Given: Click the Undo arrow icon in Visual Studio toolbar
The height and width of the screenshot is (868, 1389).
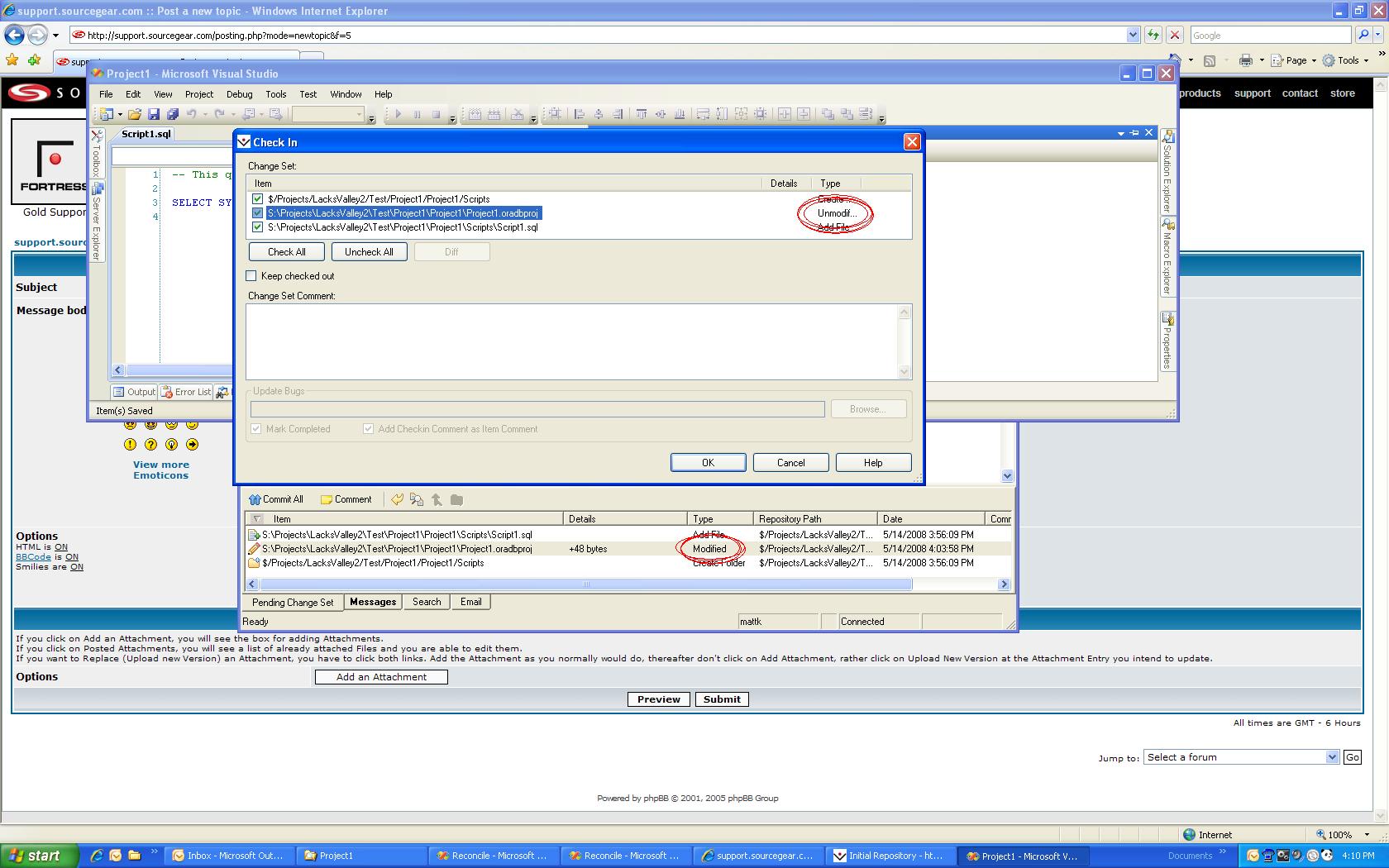Looking at the screenshot, I should point(192,114).
